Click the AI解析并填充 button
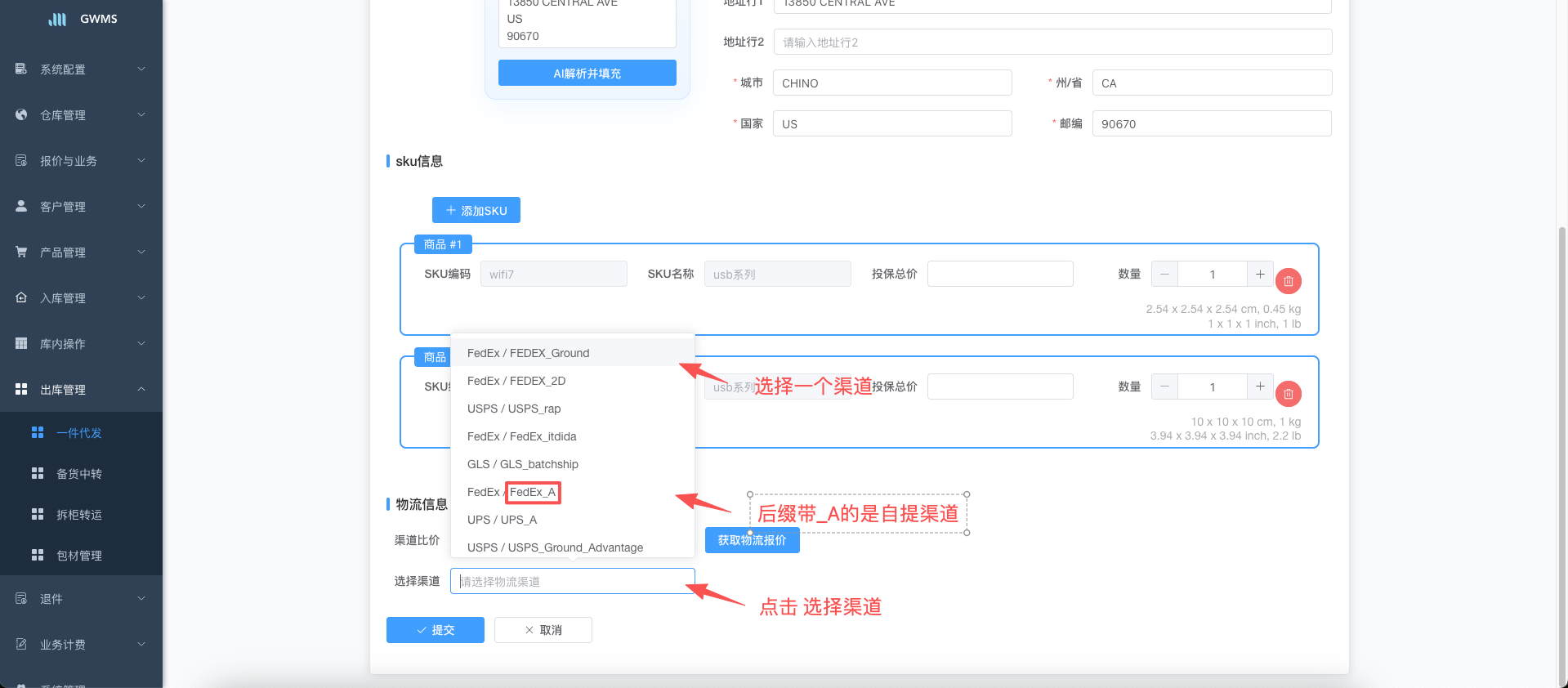The image size is (1568, 688). (587, 73)
